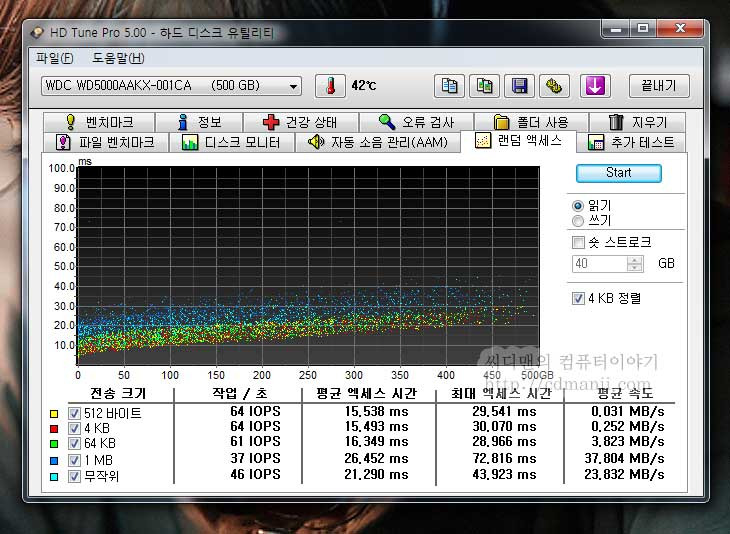
Task: Click the 61 IOPS value
Action: click(256, 441)
